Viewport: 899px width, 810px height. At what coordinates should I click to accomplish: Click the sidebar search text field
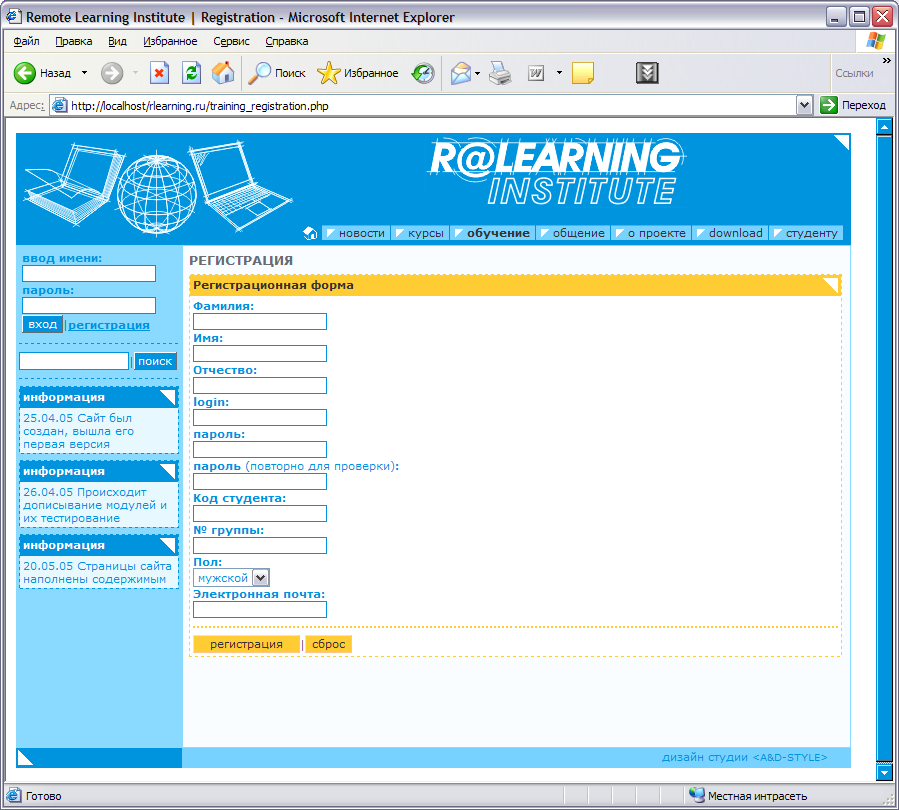[74, 361]
